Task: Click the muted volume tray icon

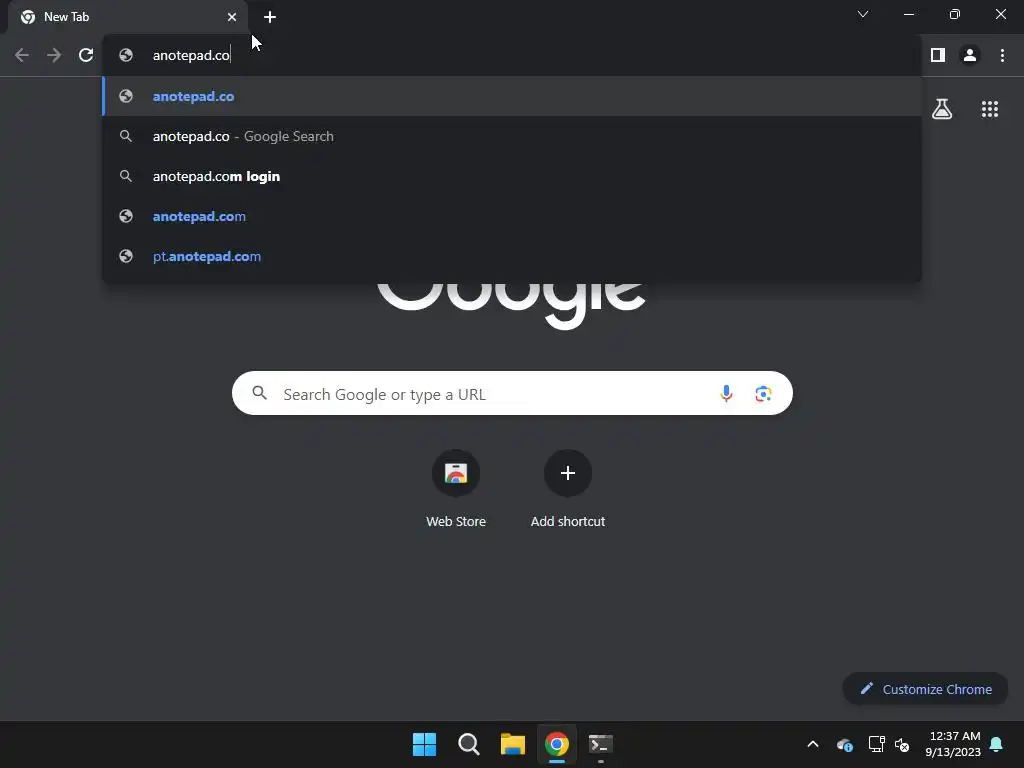Action: (x=902, y=744)
